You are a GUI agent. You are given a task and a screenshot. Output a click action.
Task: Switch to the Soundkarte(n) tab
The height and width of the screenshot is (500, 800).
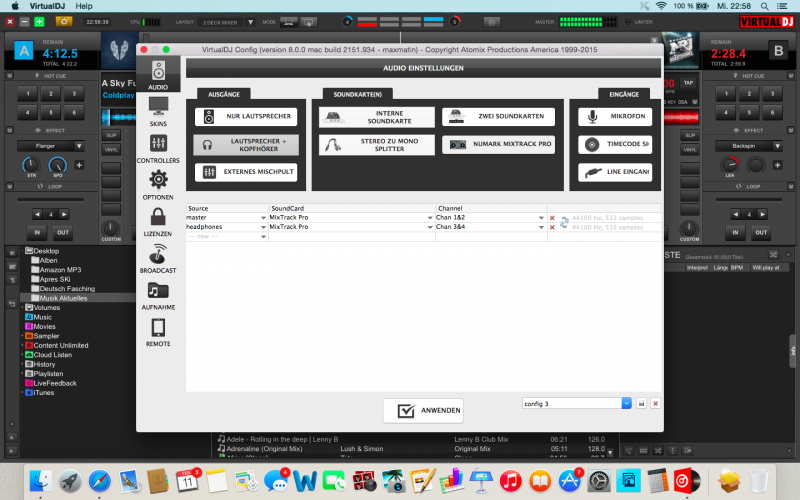358,94
